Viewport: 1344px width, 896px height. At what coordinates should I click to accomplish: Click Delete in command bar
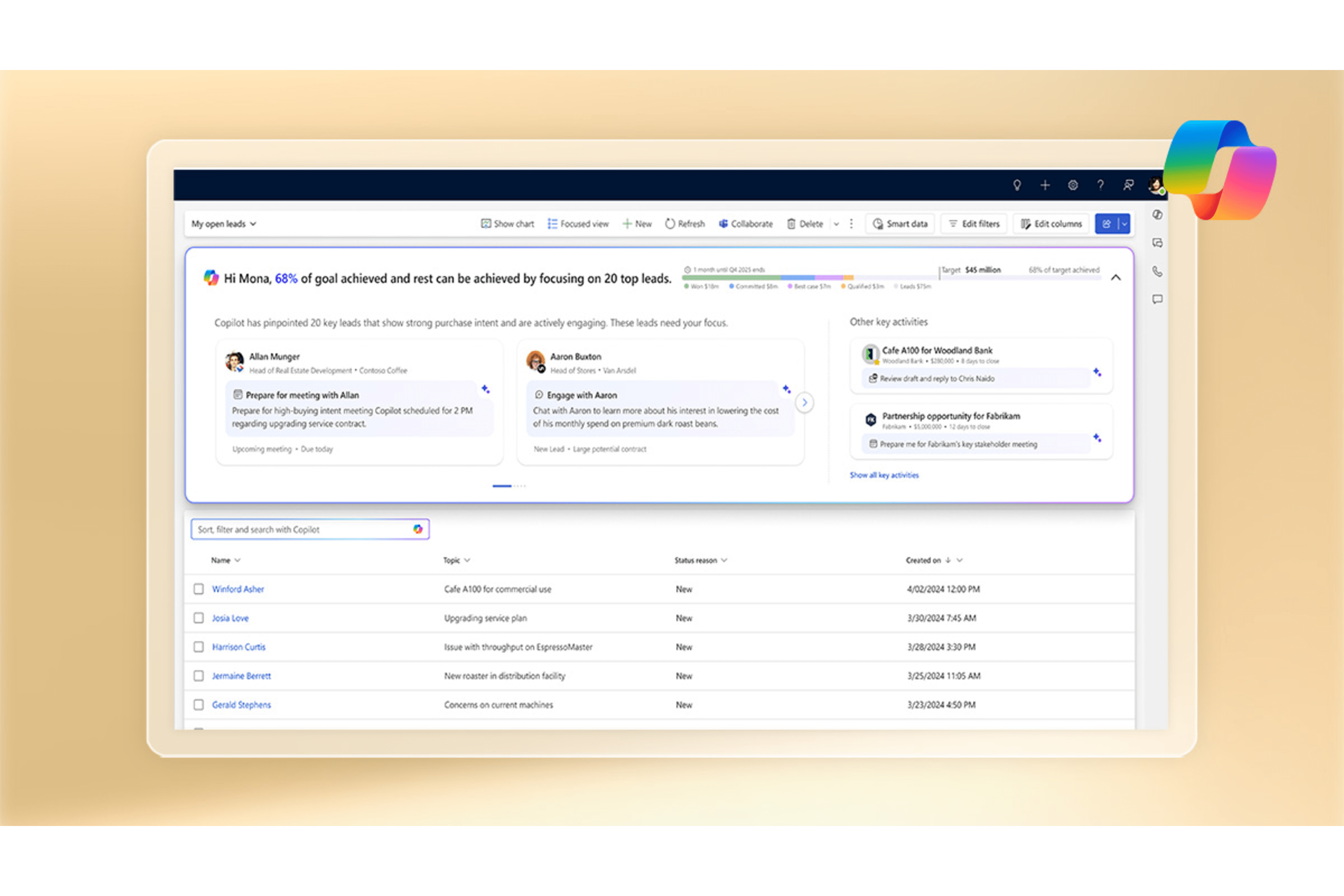(x=805, y=224)
